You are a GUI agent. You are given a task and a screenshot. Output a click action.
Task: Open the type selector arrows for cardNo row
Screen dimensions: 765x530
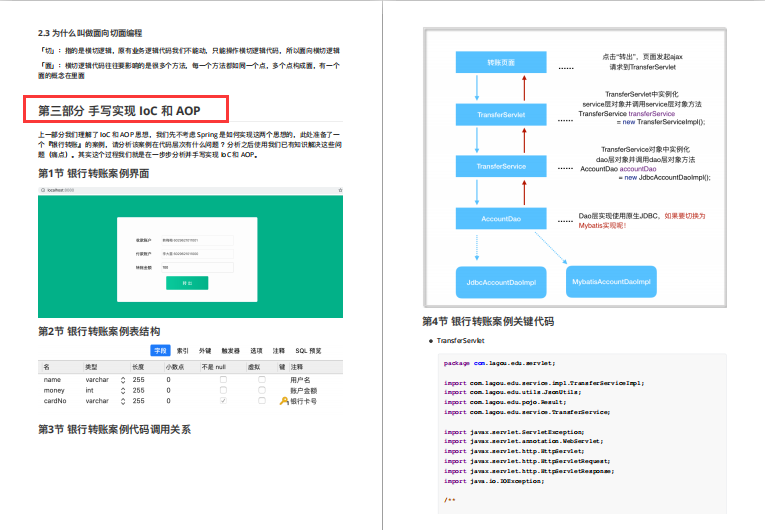123,401
